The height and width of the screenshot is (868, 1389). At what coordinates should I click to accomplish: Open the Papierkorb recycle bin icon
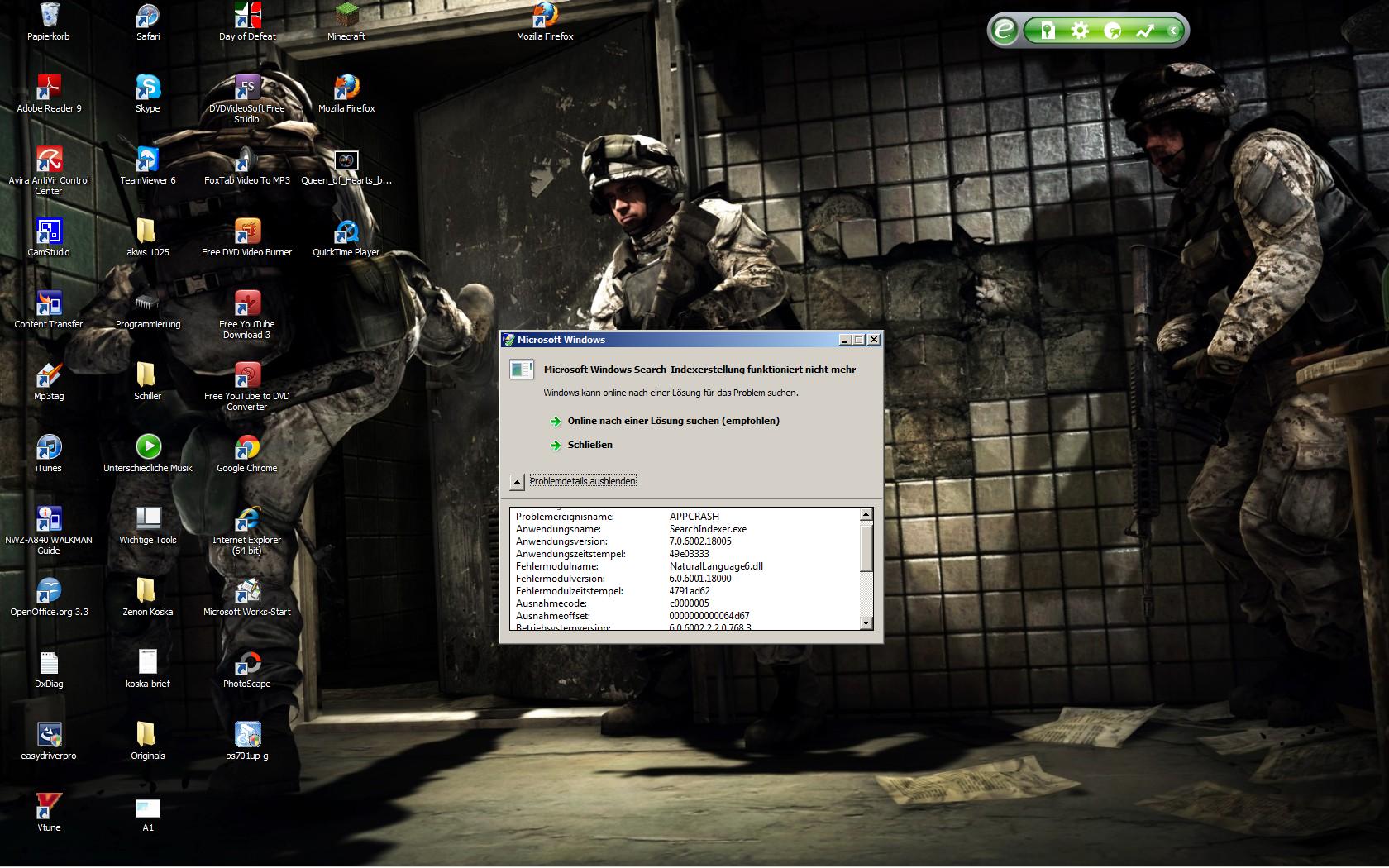pyautogui.click(x=49, y=16)
